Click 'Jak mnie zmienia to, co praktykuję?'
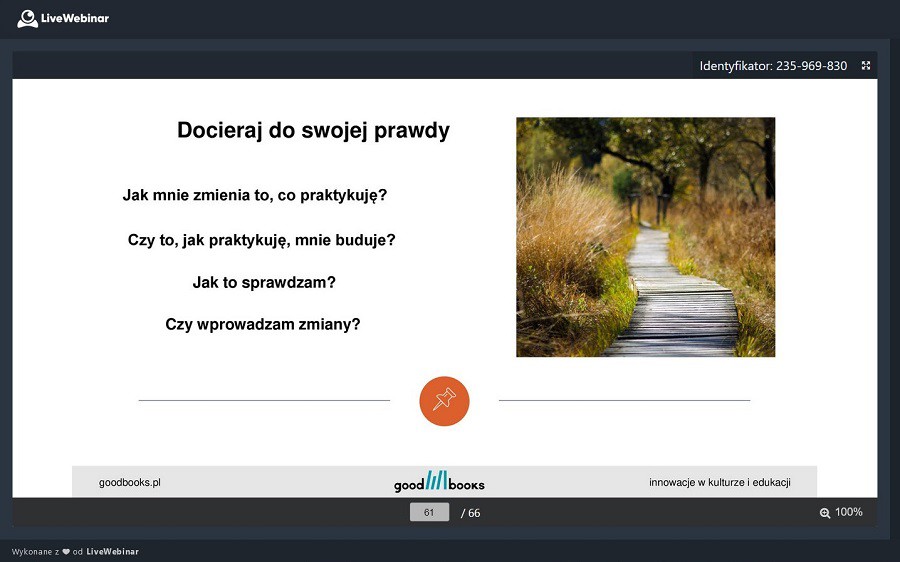This screenshot has height=562, width=900. 255,195
